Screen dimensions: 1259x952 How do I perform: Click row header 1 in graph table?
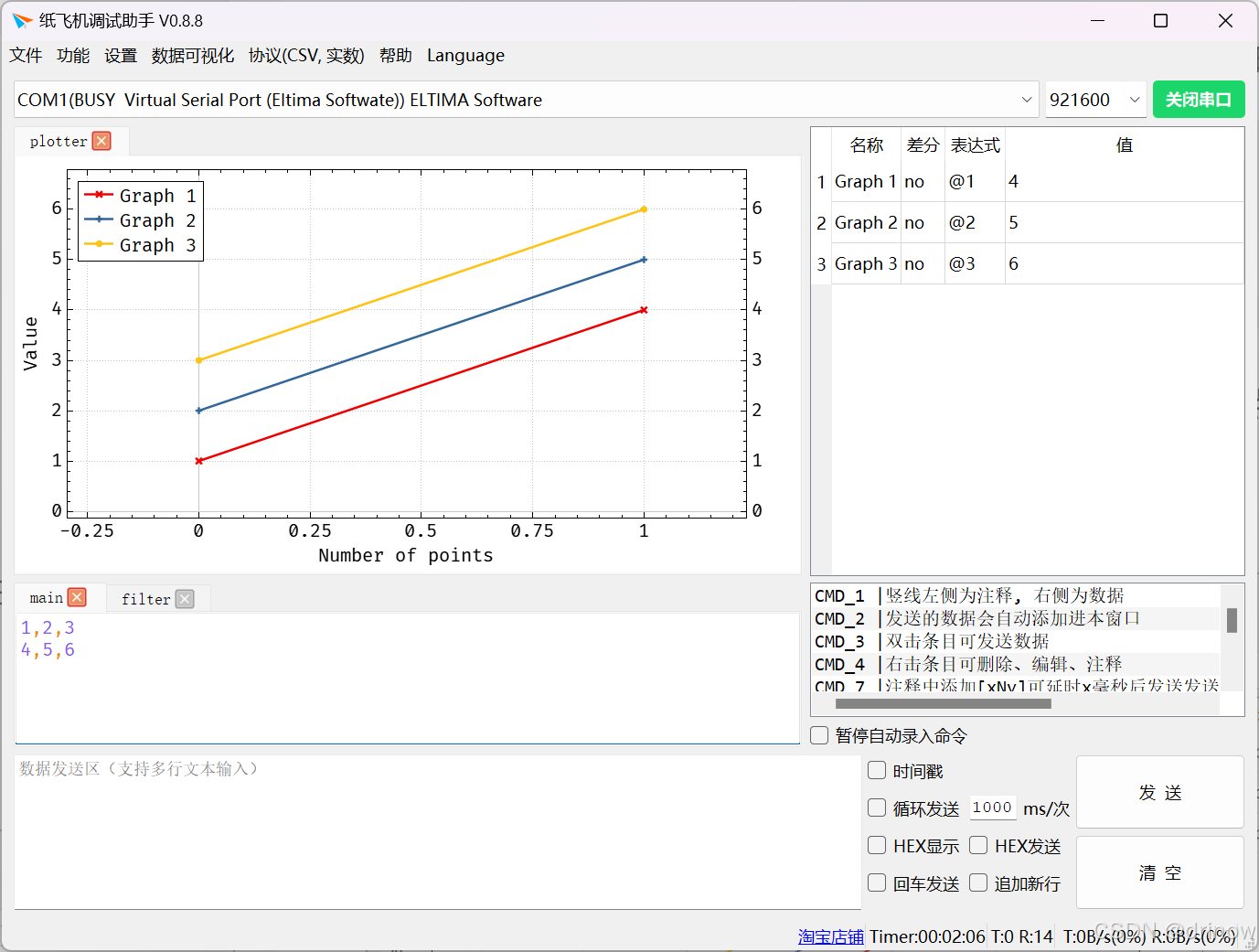(821, 181)
